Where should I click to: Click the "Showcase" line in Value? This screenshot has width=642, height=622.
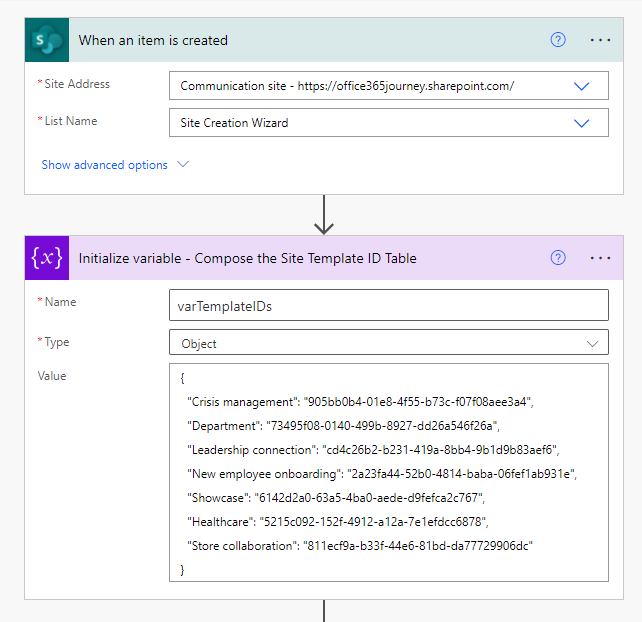pos(336,498)
